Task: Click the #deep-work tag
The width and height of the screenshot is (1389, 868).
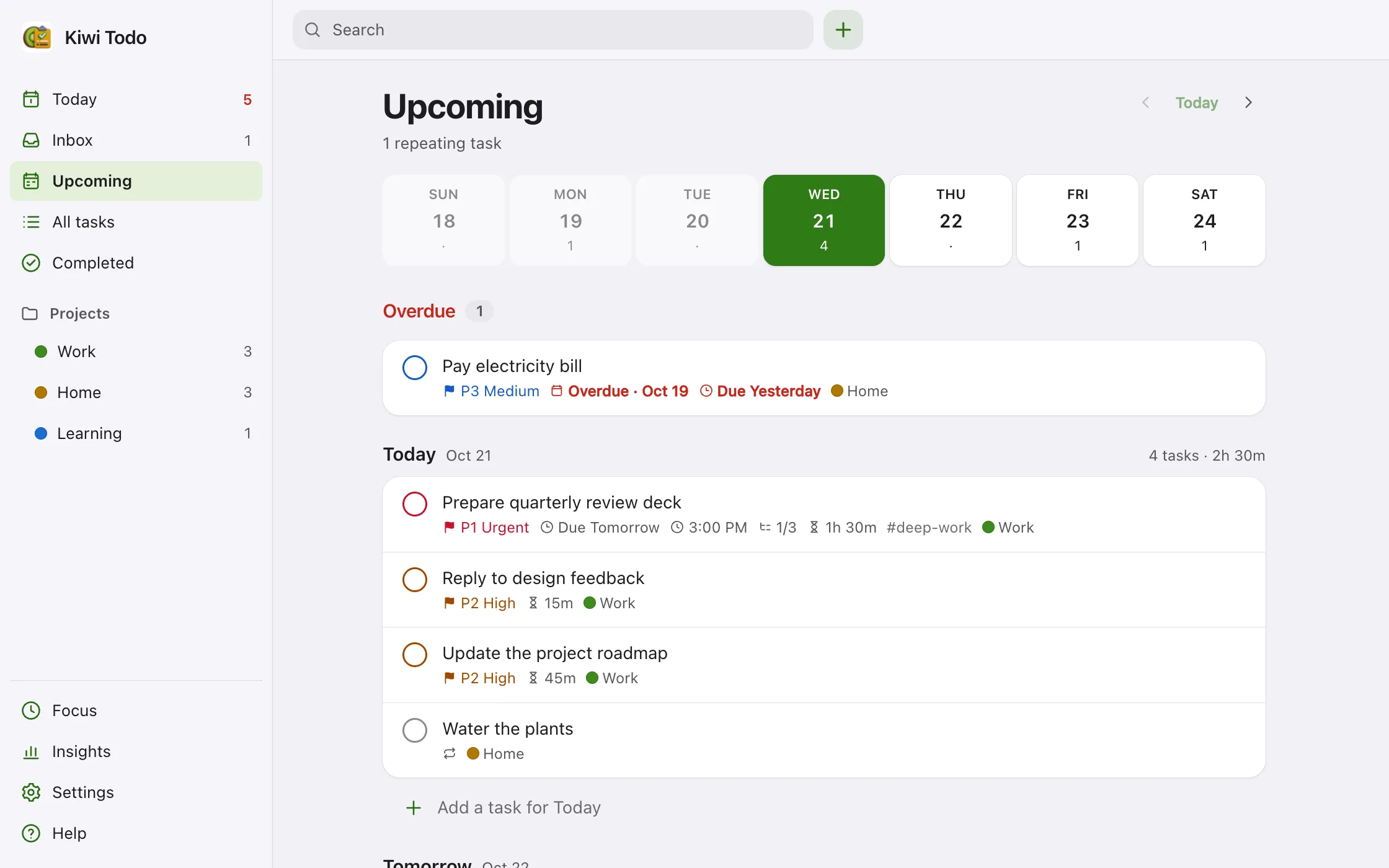Action: [929, 528]
